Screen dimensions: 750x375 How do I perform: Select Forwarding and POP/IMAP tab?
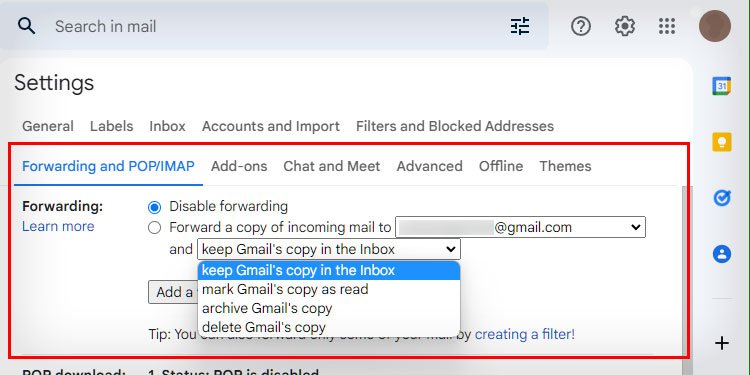tap(108, 166)
